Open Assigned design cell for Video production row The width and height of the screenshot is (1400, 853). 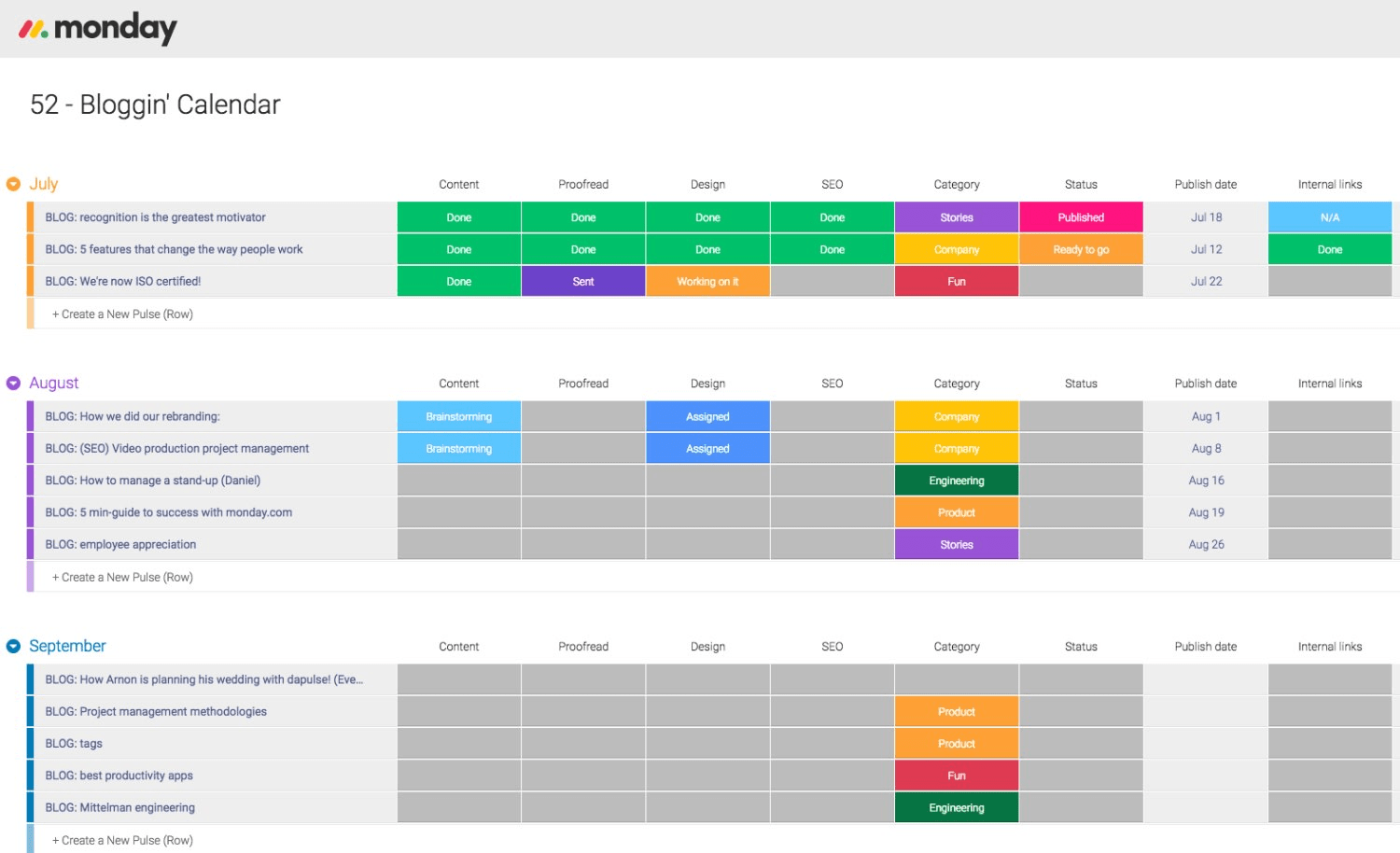click(707, 448)
